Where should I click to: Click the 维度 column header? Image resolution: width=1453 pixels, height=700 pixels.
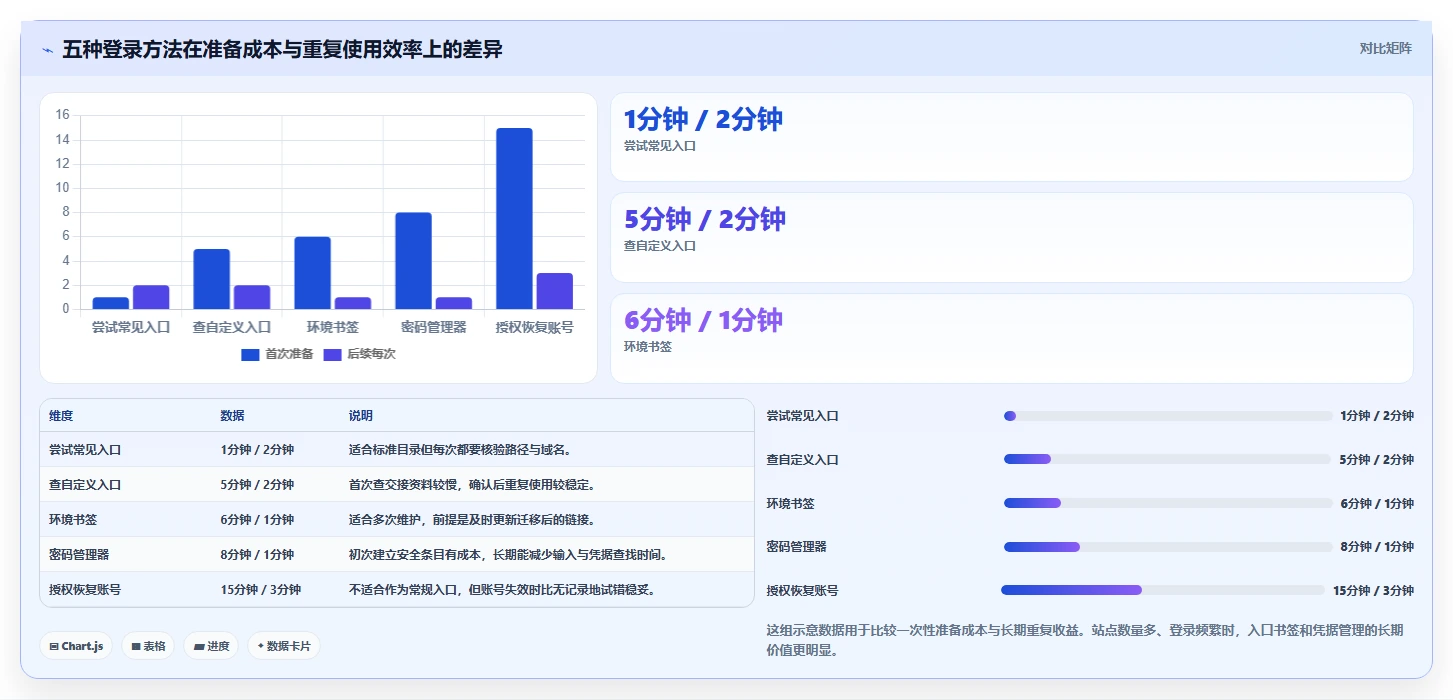[x=61, y=416]
